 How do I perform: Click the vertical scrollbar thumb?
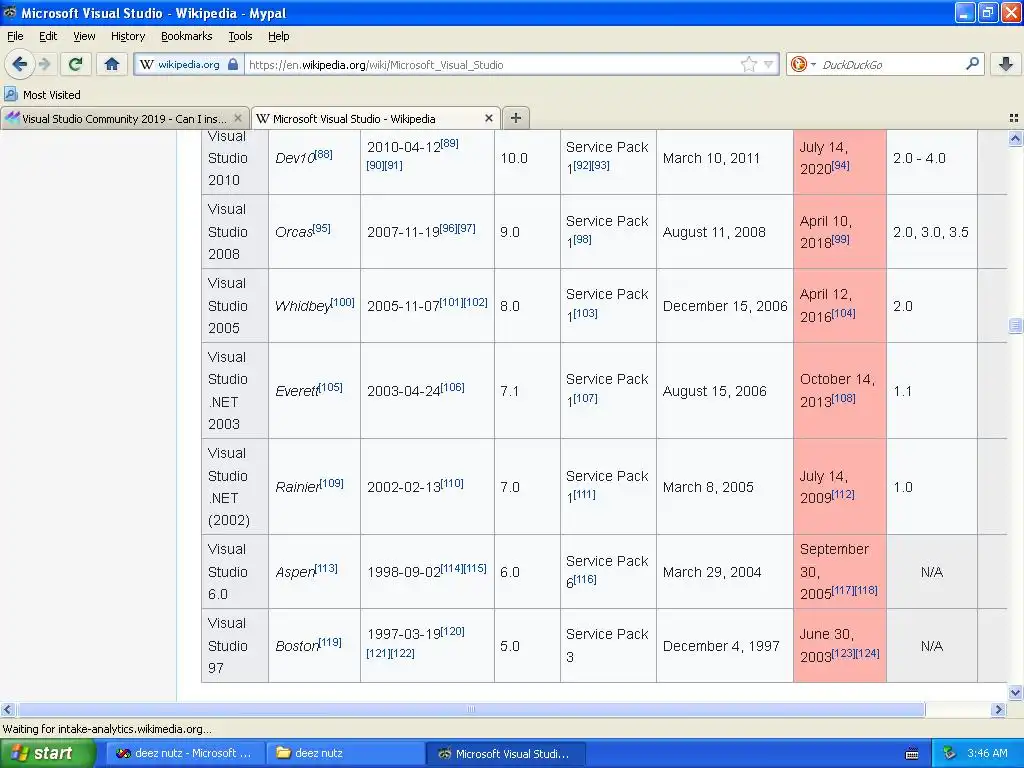tap(1015, 325)
